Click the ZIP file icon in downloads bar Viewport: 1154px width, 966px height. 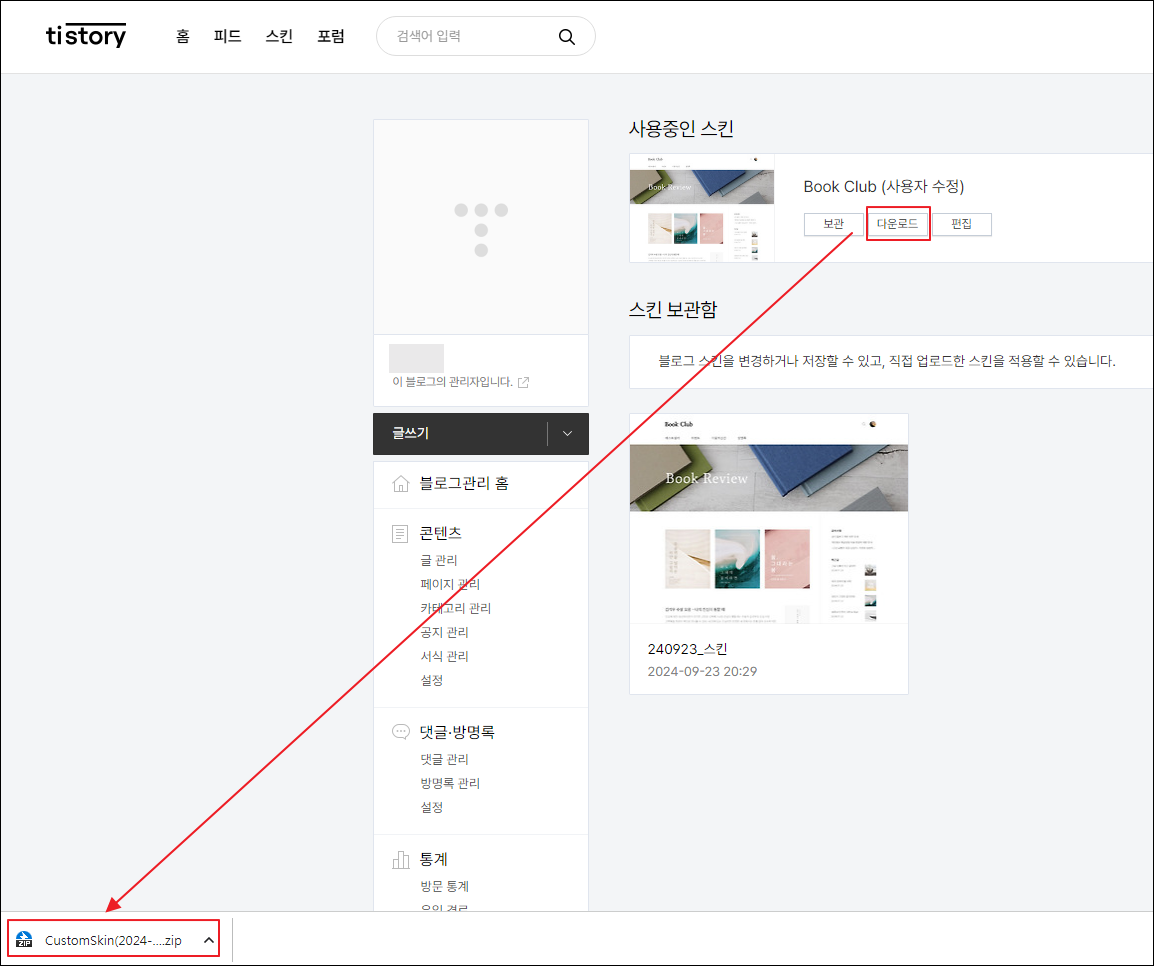click(x=24, y=940)
